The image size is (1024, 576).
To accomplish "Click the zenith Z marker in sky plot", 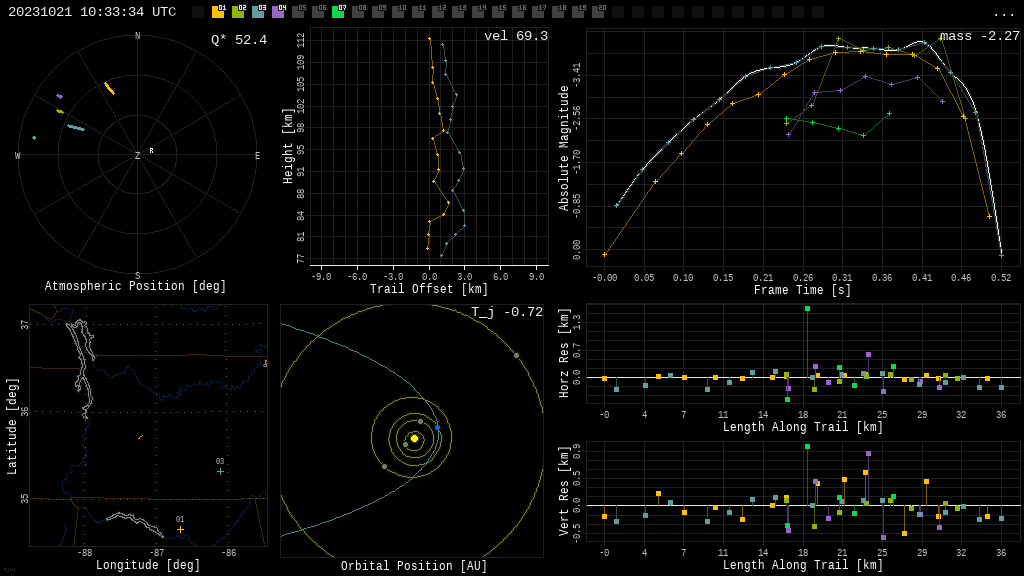I will click(x=138, y=156).
